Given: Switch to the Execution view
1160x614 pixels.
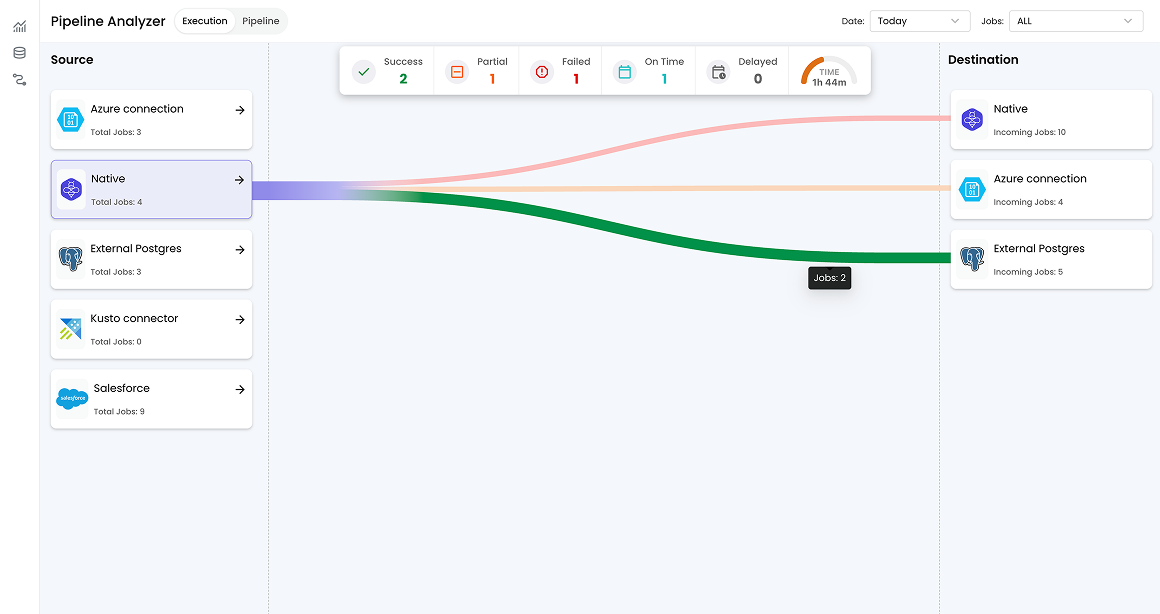Looking at the screenshot, I should click(204, 21).
